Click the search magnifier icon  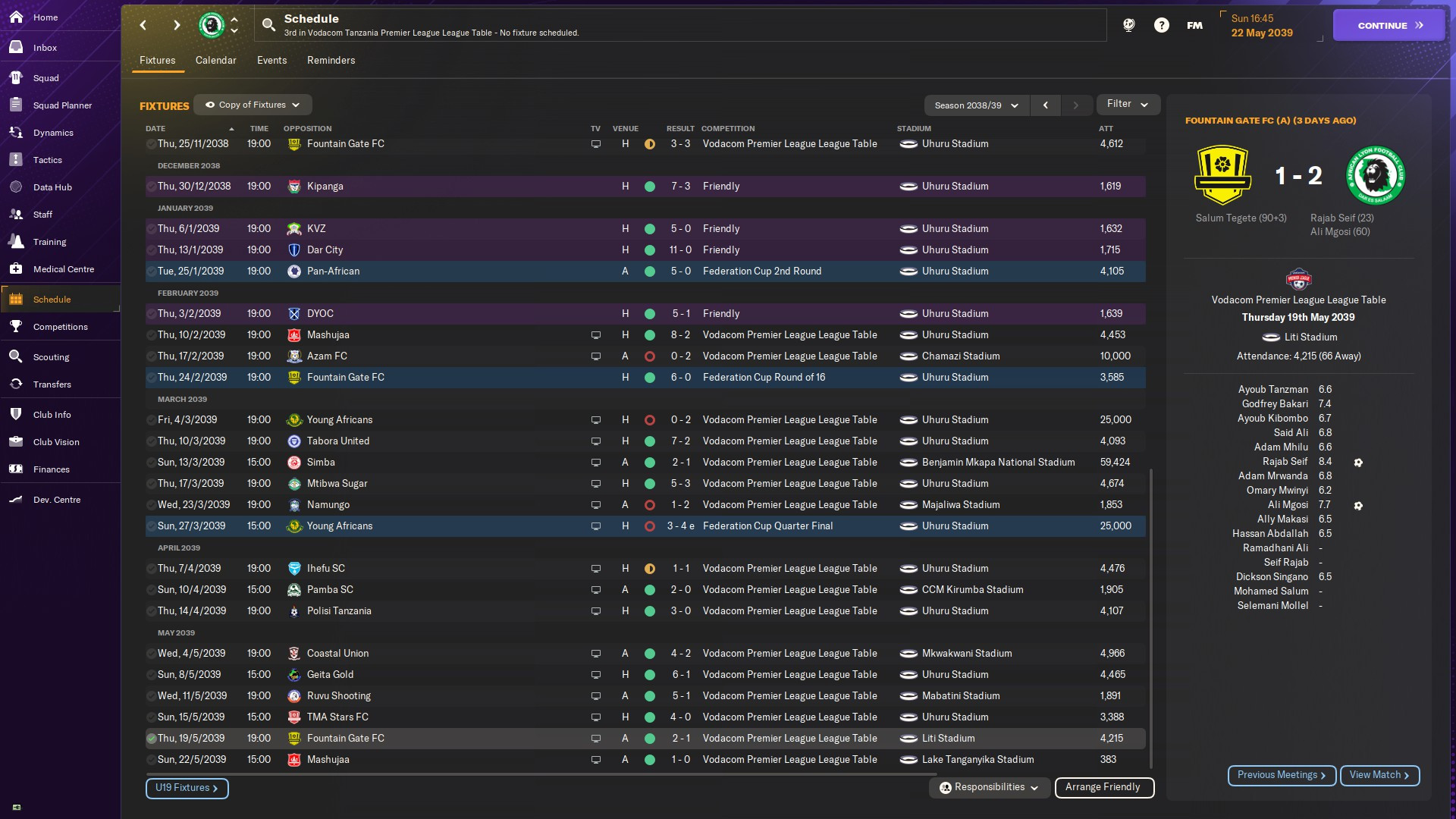pos(268,25)
